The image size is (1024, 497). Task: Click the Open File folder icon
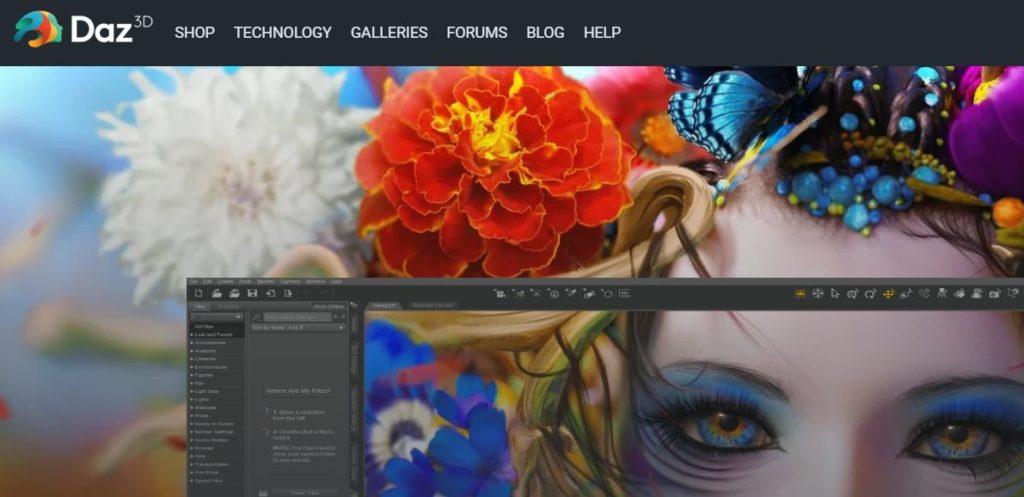217,293
